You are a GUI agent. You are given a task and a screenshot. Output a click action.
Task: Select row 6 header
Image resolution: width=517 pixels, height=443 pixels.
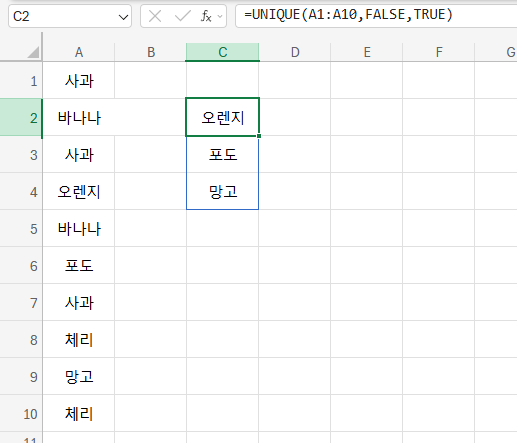21,265
